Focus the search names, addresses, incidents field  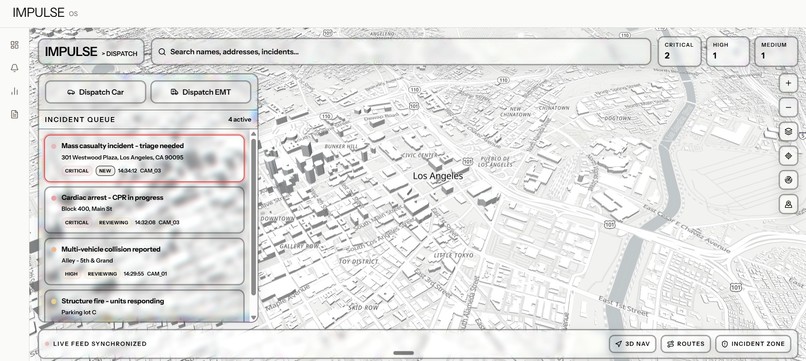tap(401, 51)
